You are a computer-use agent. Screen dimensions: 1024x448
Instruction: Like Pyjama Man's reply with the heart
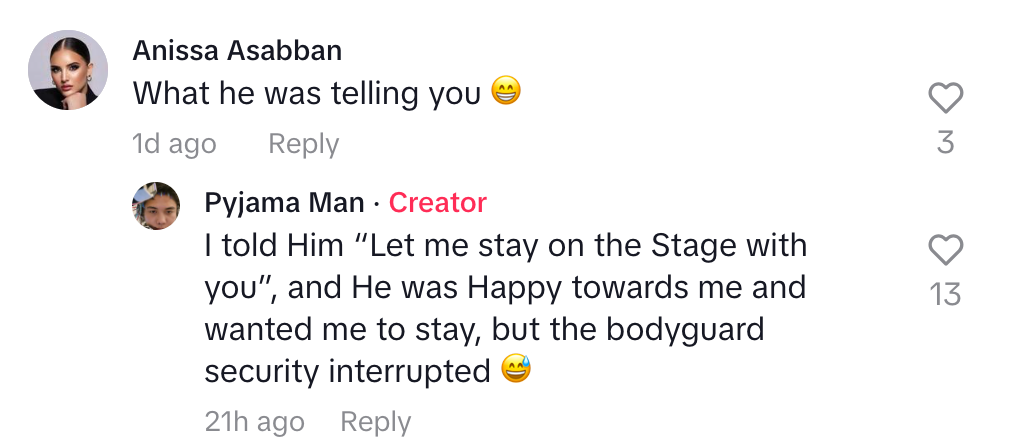[945, 249]
